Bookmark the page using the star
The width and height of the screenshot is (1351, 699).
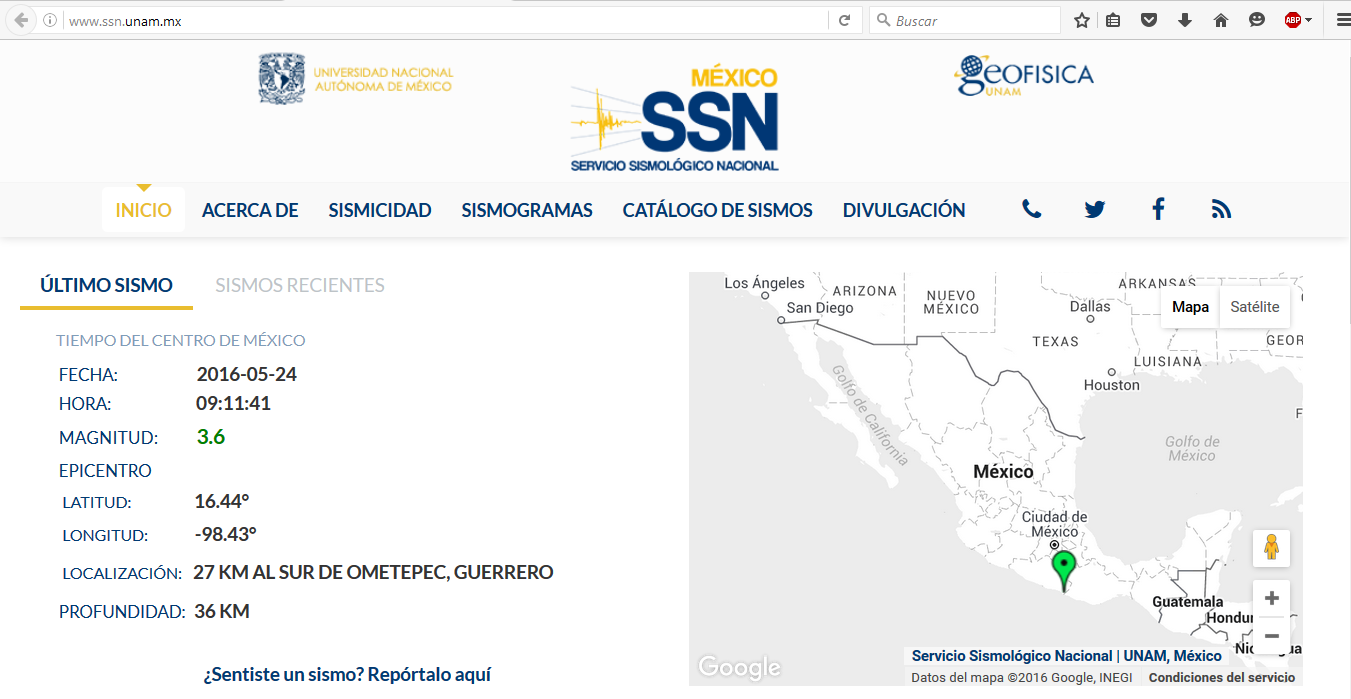click(1081, 19)
